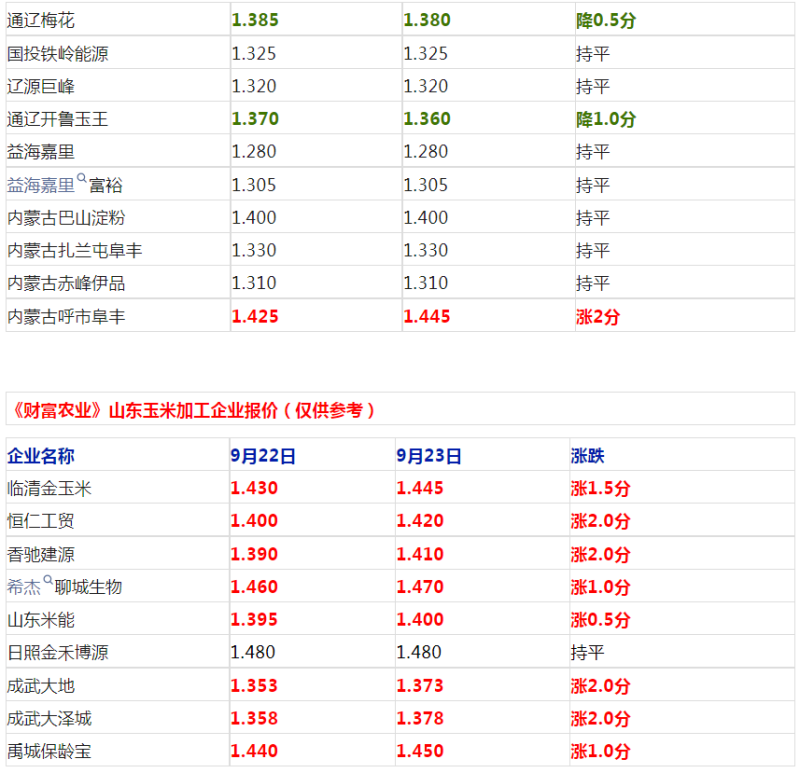Viewport: 800px width, 773px height.
Task: Click 持平 in the 内蒙古赤峰伊品 row
Action: [593, 283]
